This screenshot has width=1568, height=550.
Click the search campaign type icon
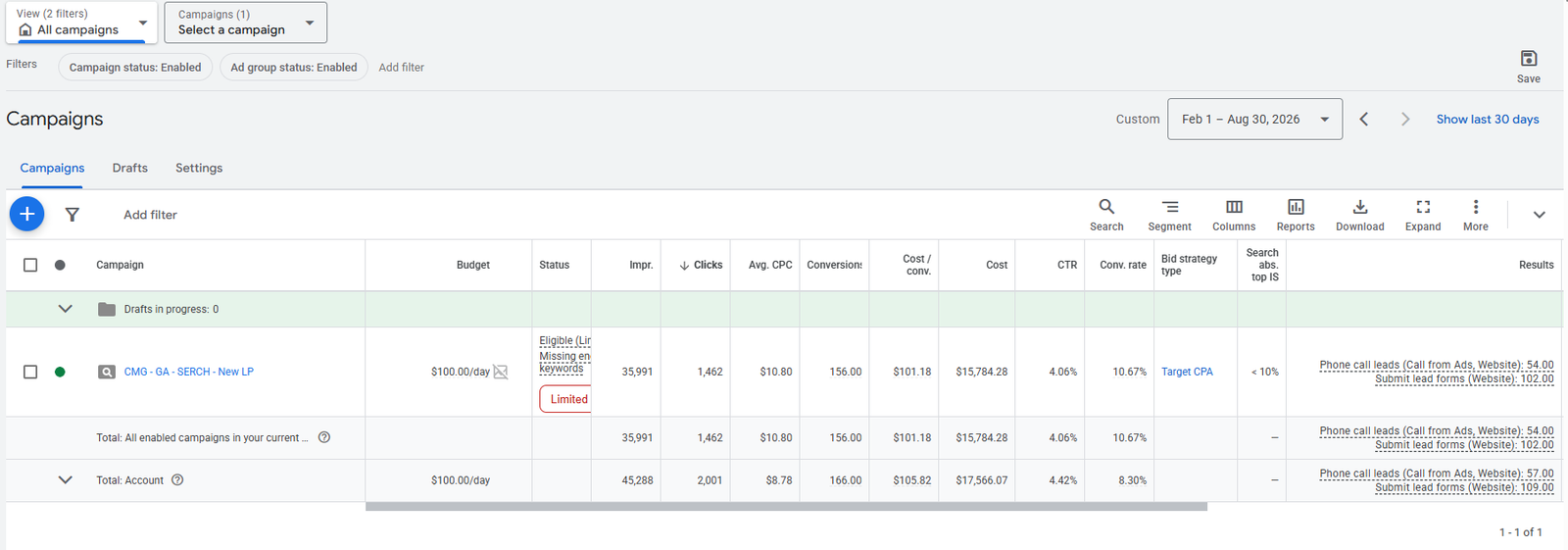[x=107, y=372]
